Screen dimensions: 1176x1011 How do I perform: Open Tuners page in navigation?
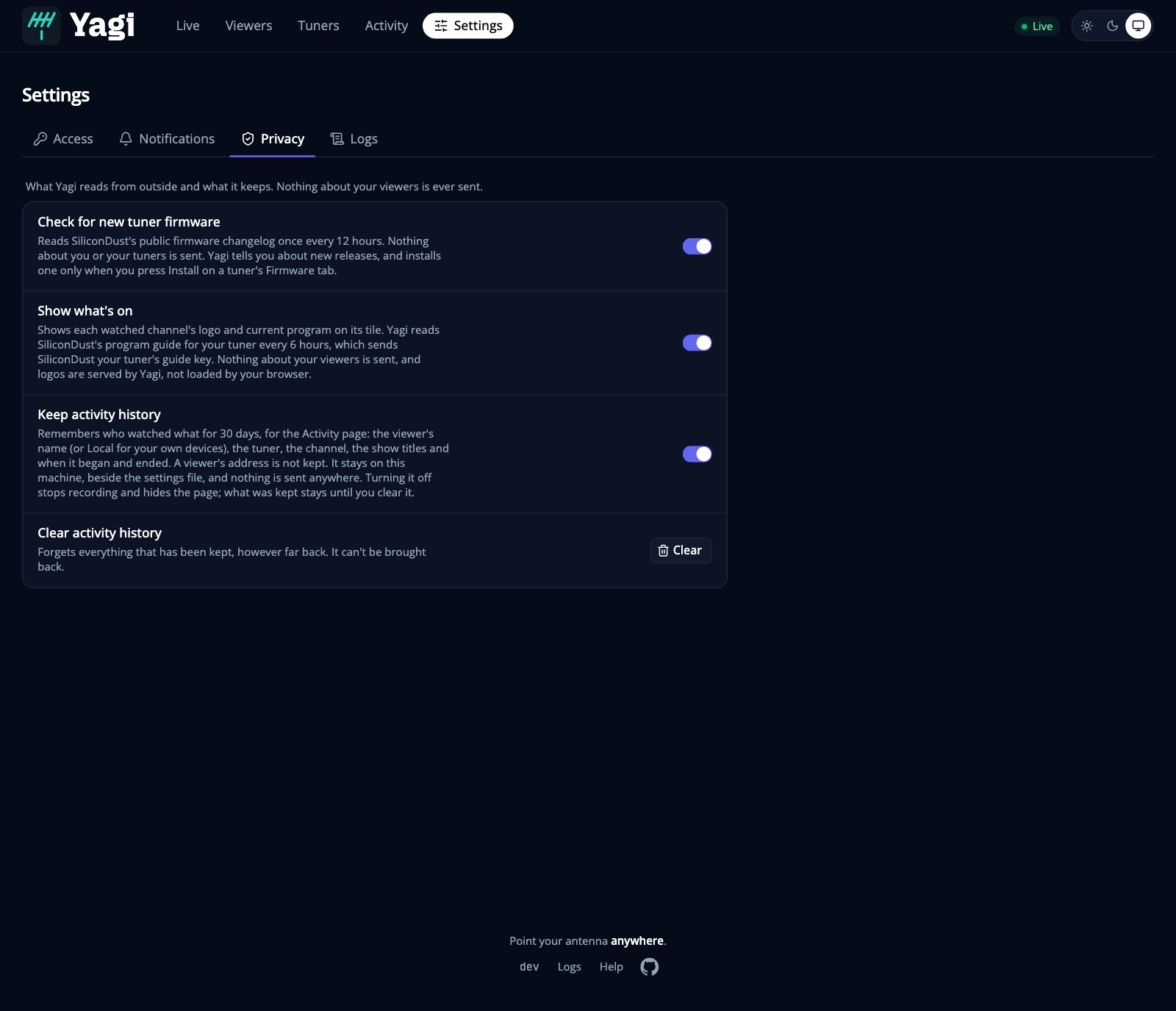(x=318, y=26)
